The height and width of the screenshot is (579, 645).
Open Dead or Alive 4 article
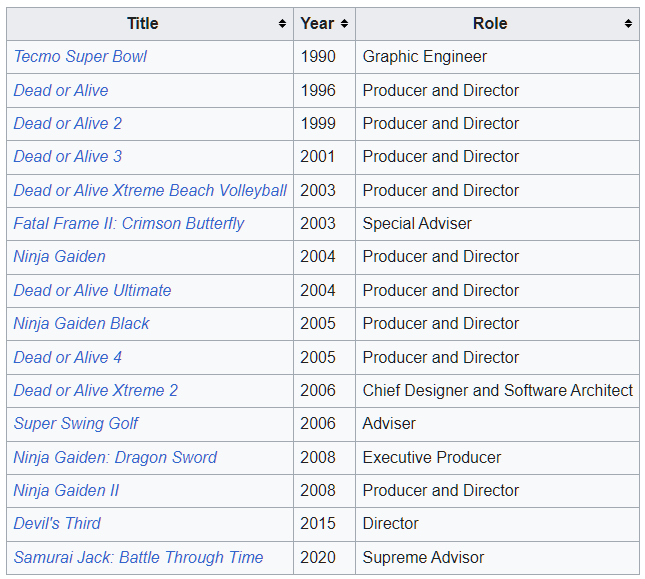[67, 357]
